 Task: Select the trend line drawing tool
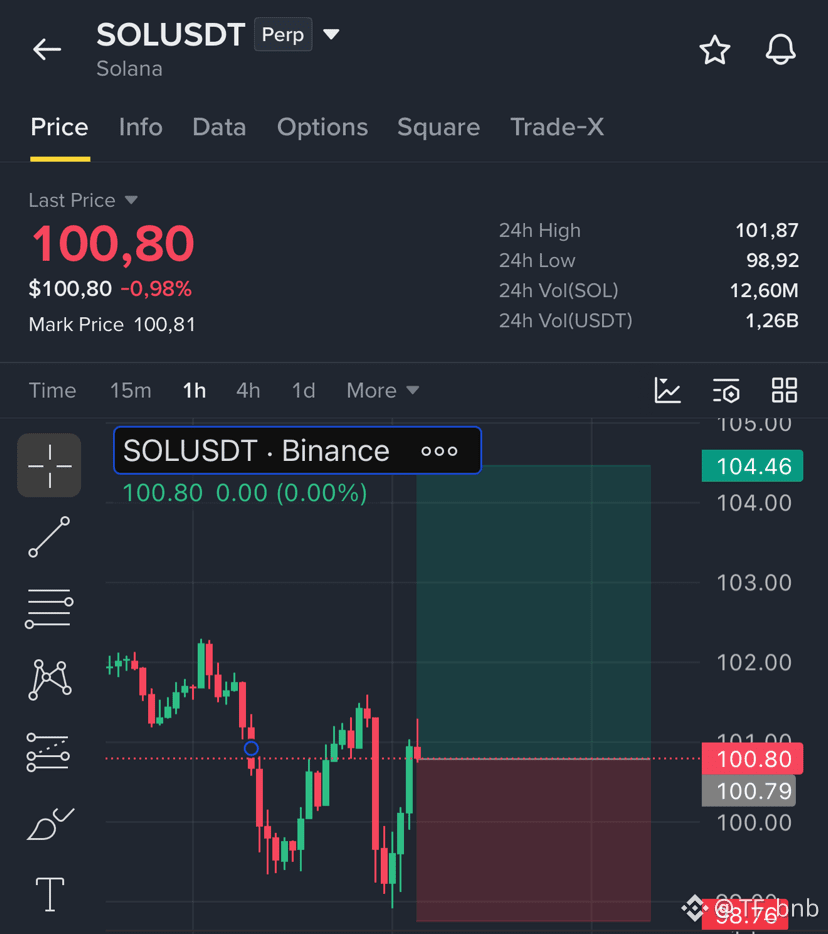coord(49,537)
